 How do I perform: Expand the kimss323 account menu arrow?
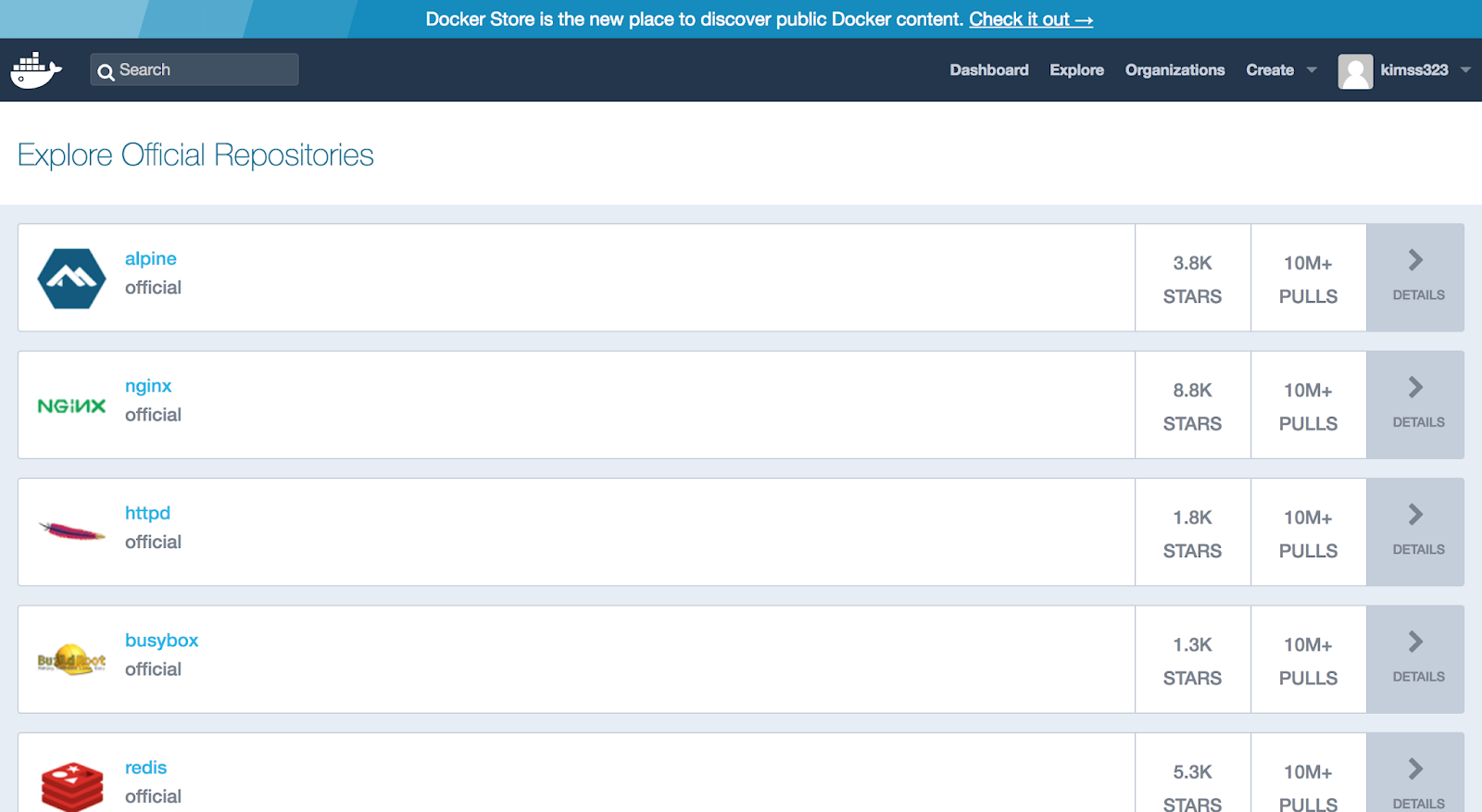point(1465,70)
